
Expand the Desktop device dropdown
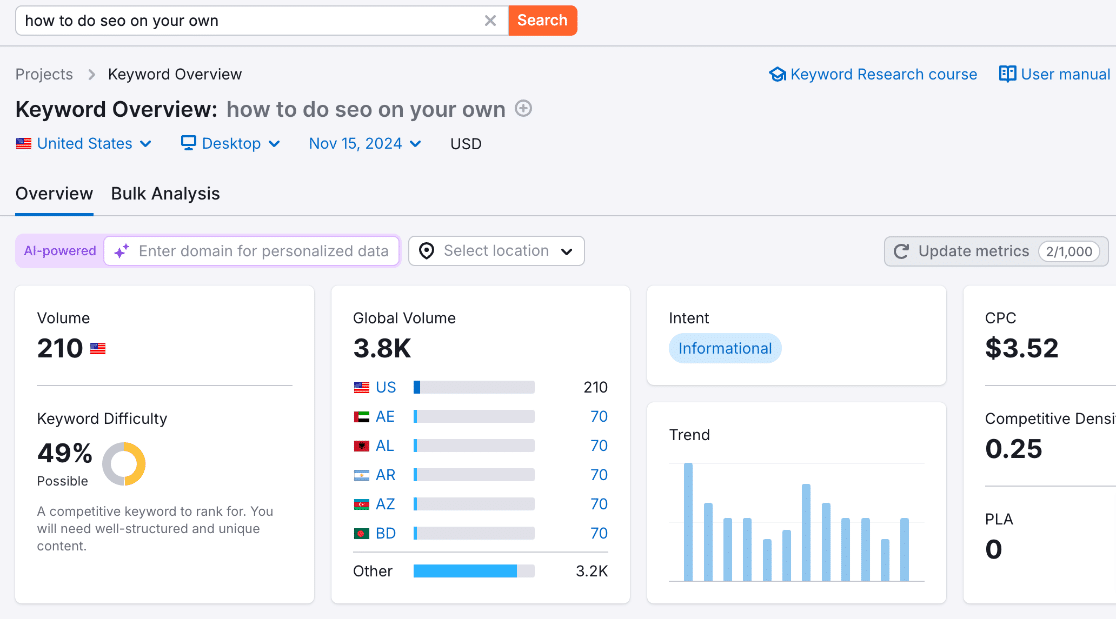230,143
